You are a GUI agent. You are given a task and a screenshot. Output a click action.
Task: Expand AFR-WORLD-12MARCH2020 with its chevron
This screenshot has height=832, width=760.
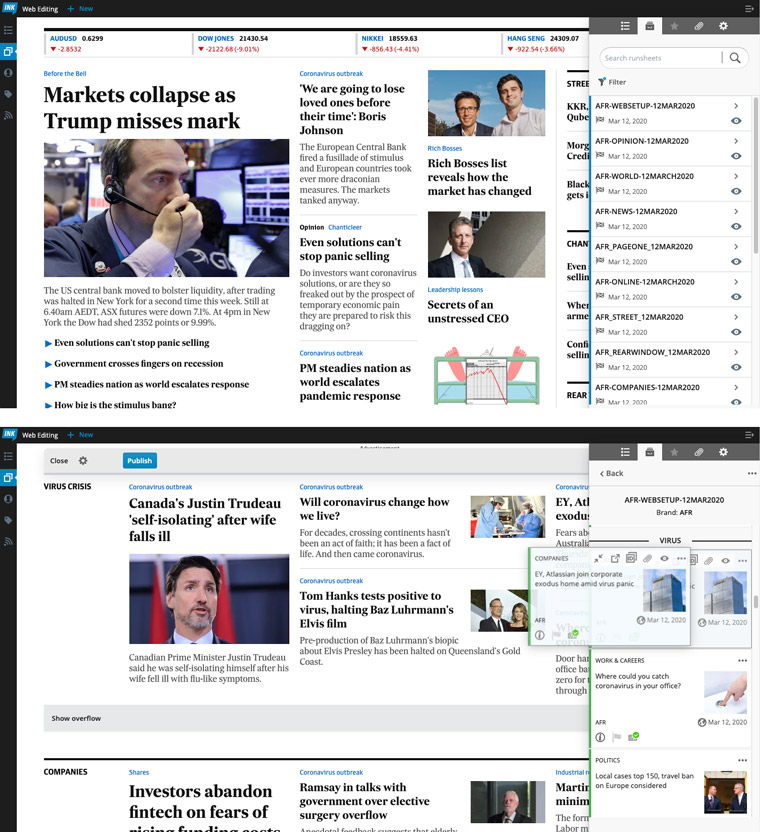(736, 176)
